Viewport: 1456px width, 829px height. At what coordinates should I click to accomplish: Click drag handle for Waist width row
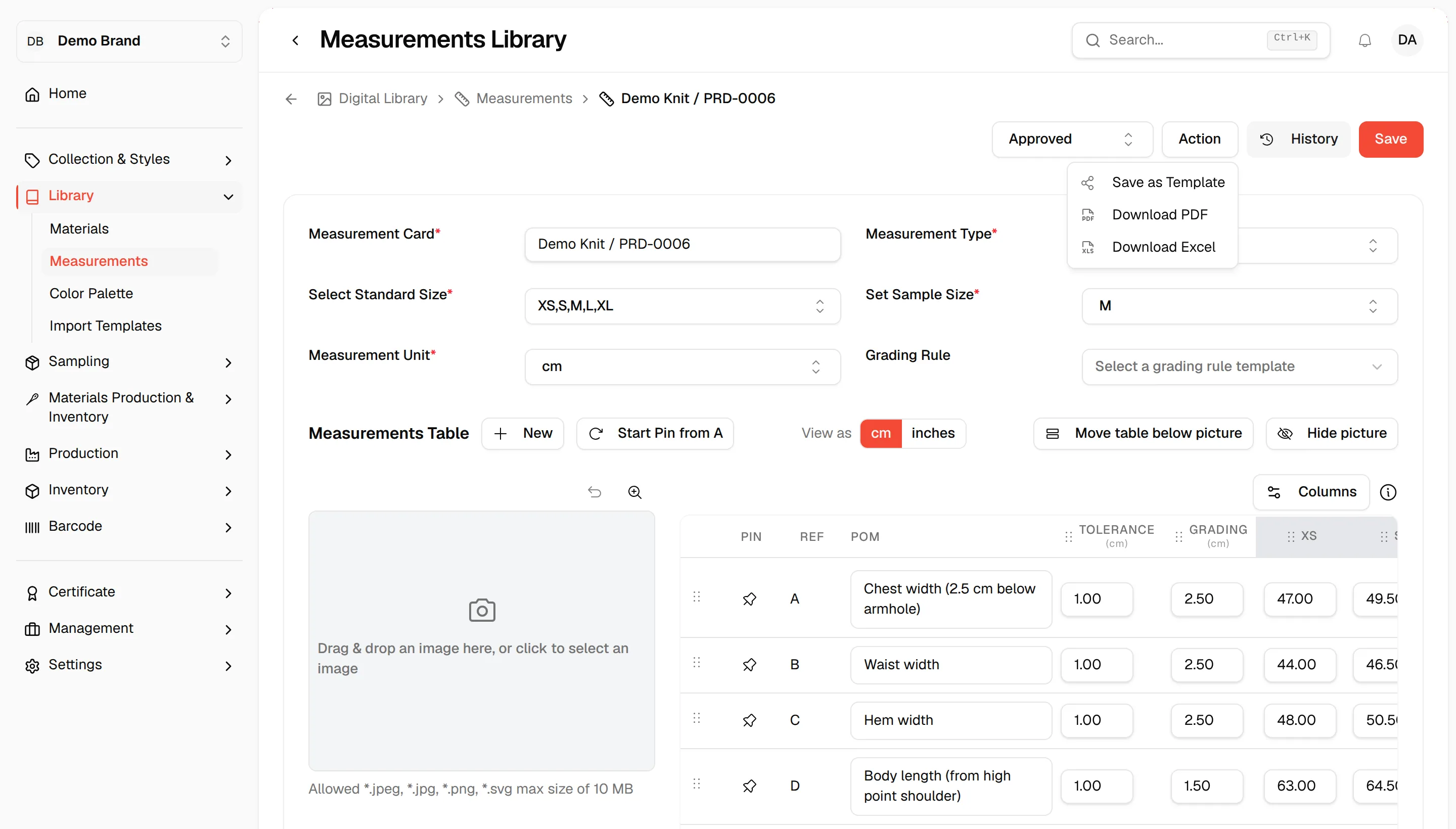click(x=696, y=662)
